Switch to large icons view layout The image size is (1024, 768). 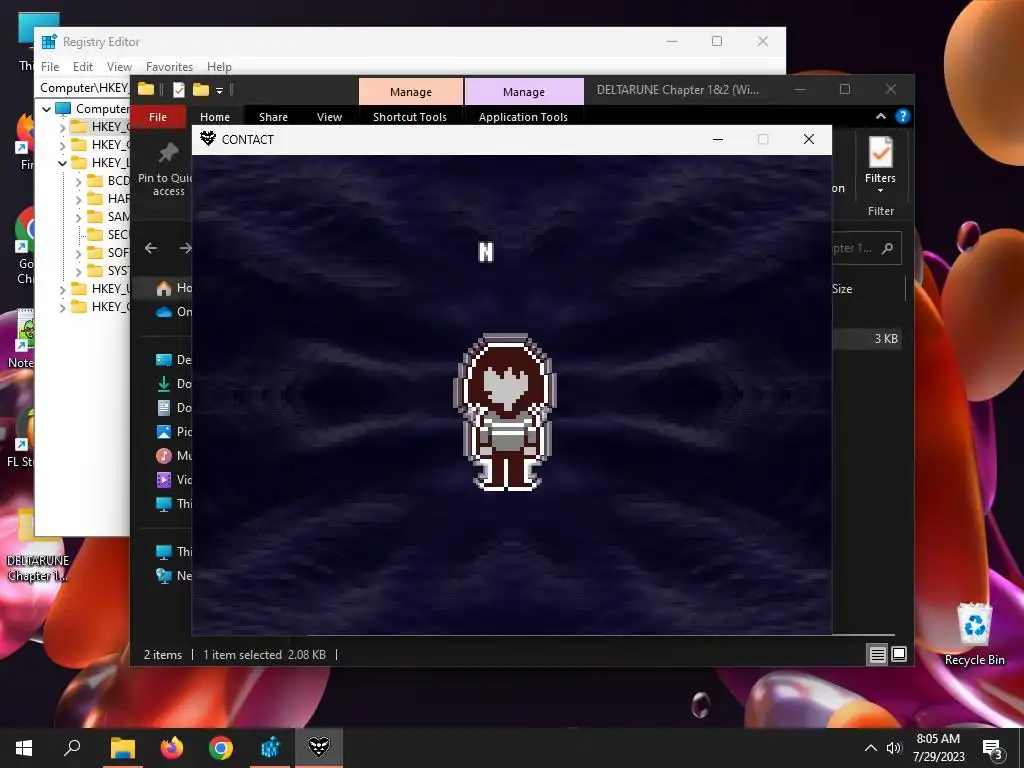click(899, 654)
